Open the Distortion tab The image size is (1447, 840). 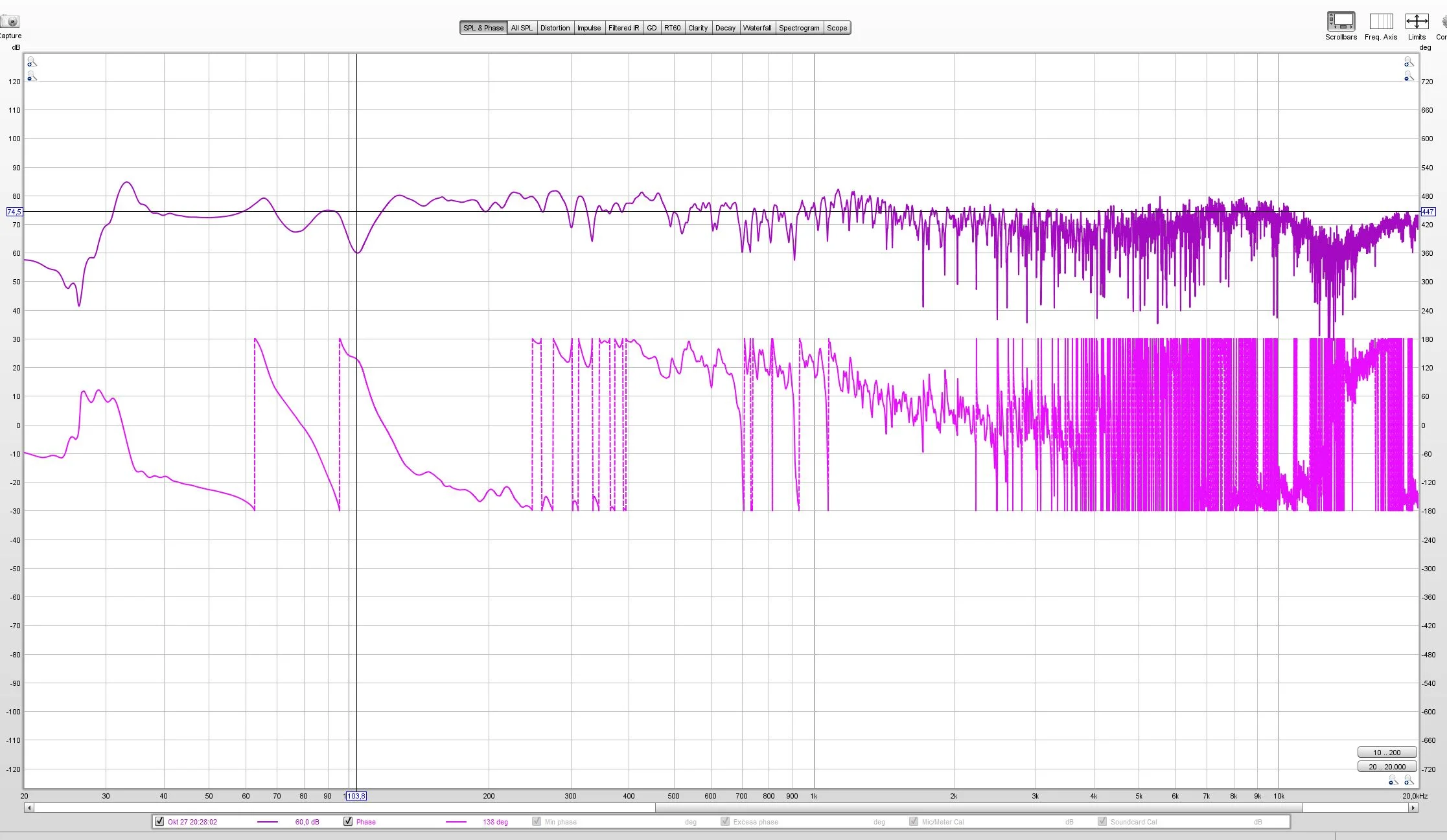pos(555,28)
